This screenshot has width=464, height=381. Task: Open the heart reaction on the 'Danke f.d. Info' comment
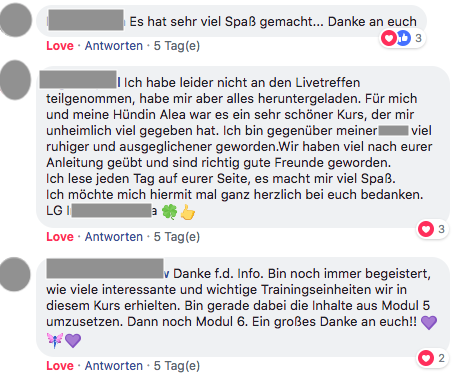[x=426, y=358]
